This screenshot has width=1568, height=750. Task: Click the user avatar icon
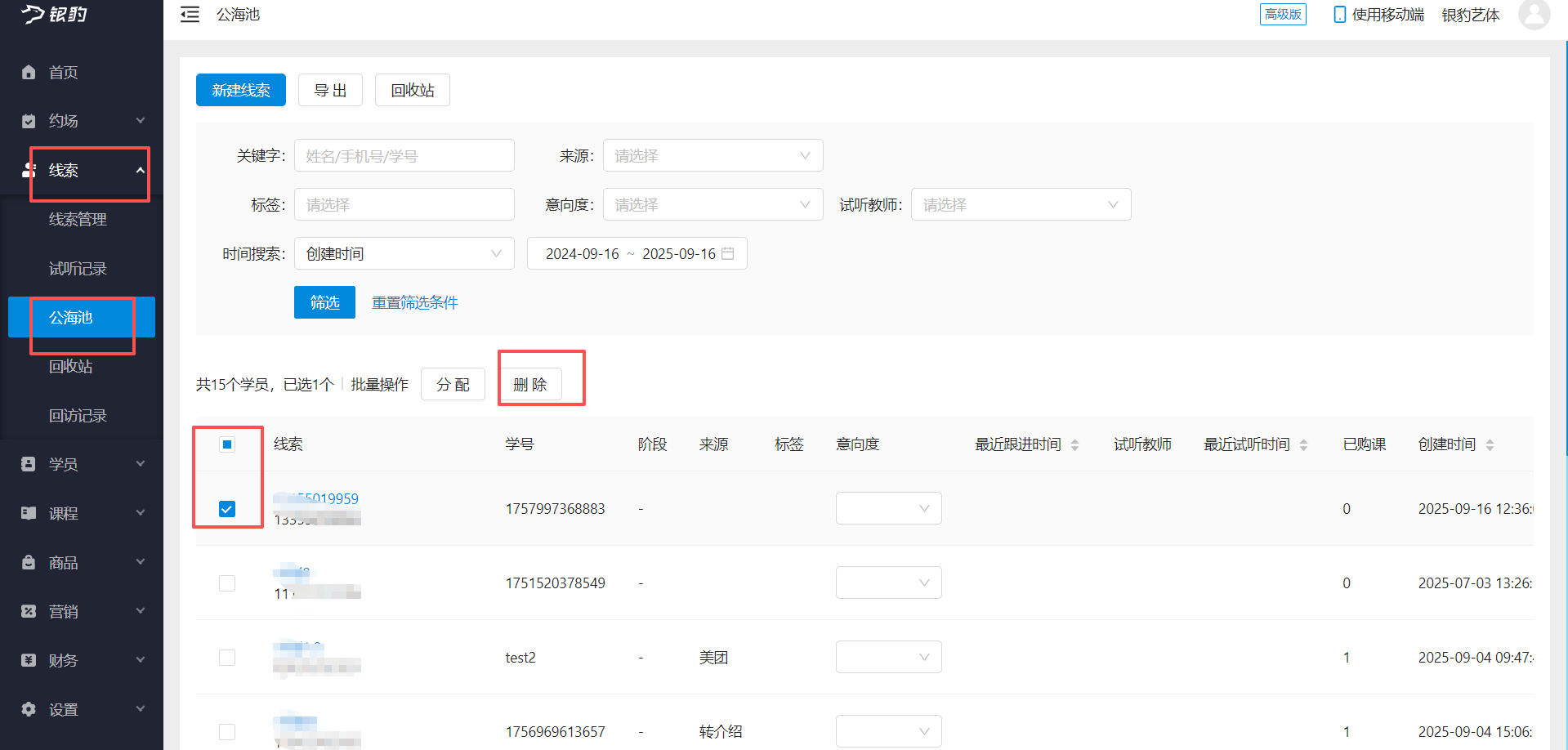(1533, 14)
